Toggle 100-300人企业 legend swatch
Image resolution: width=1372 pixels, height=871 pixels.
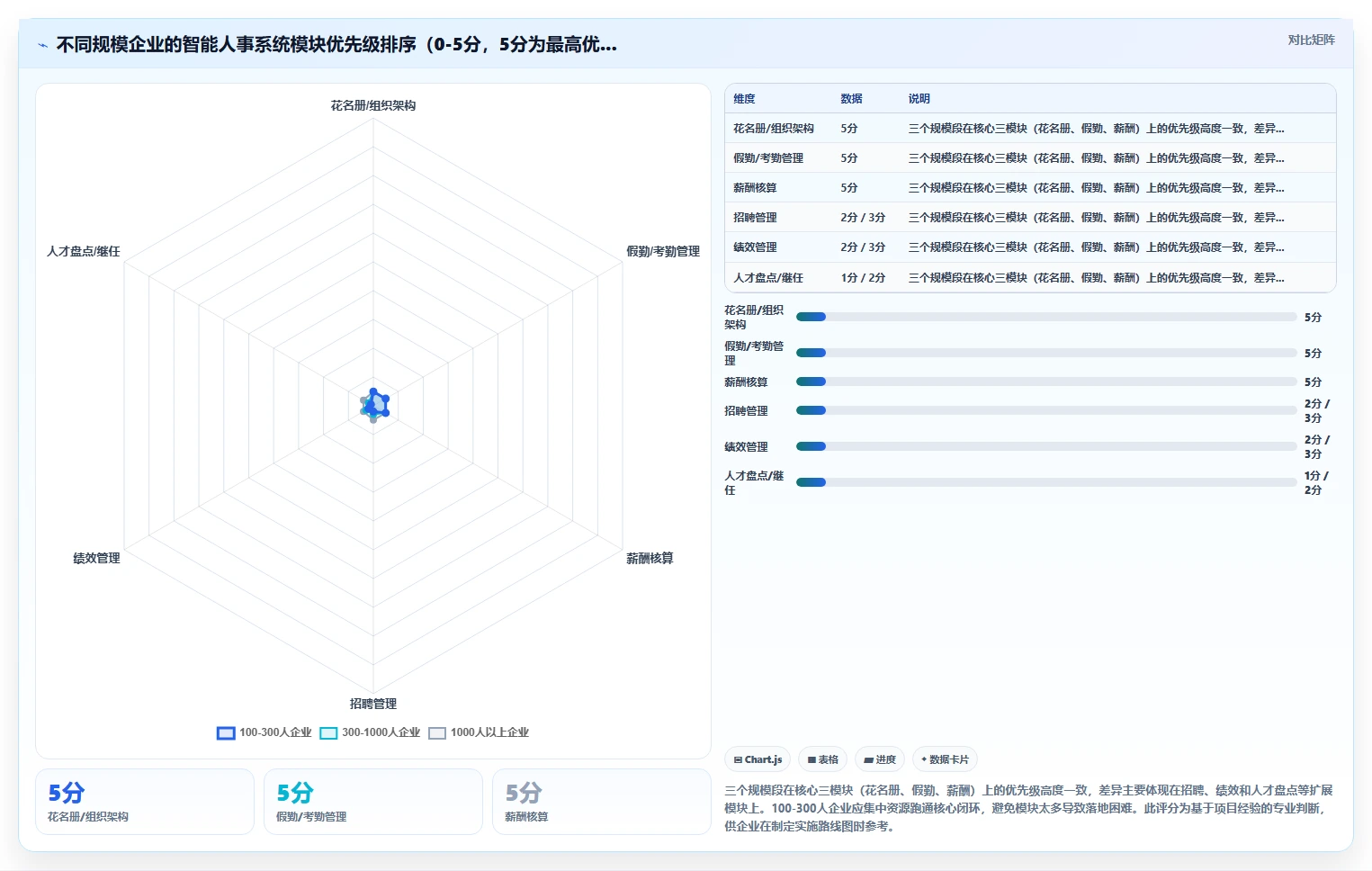(226, 732)
